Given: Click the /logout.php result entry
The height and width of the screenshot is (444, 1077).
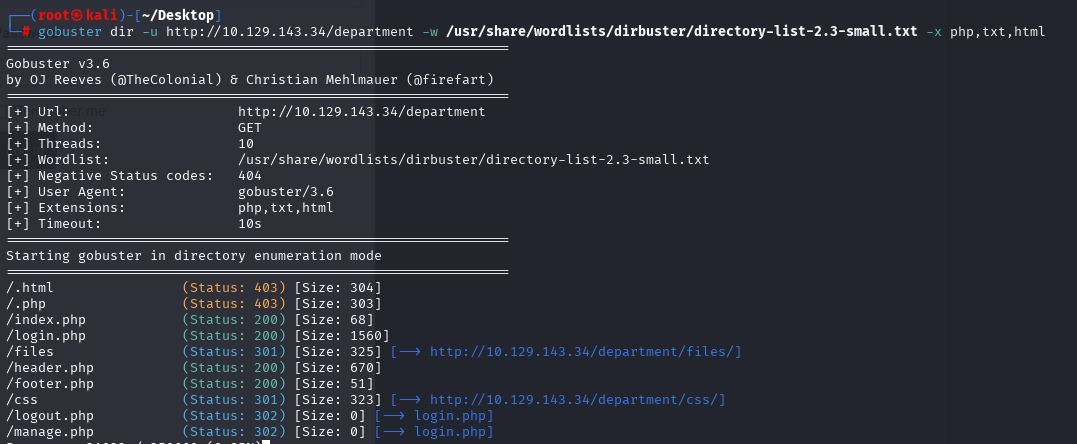Looking at the screenshot, I should pyautogui.click(x=49, y=416).
